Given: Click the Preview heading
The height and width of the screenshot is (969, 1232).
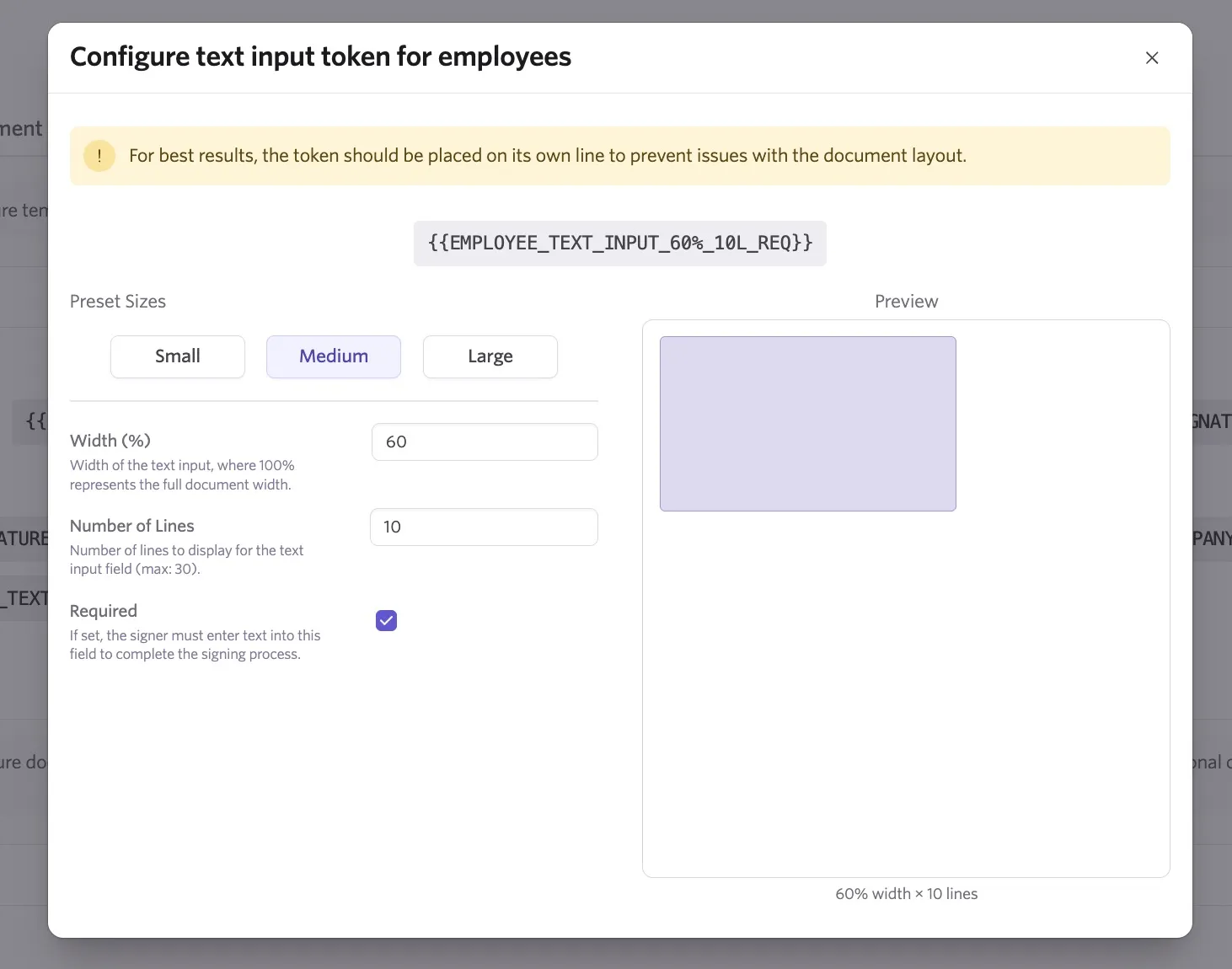Looking at the screenshot, I should click(907, 302).
